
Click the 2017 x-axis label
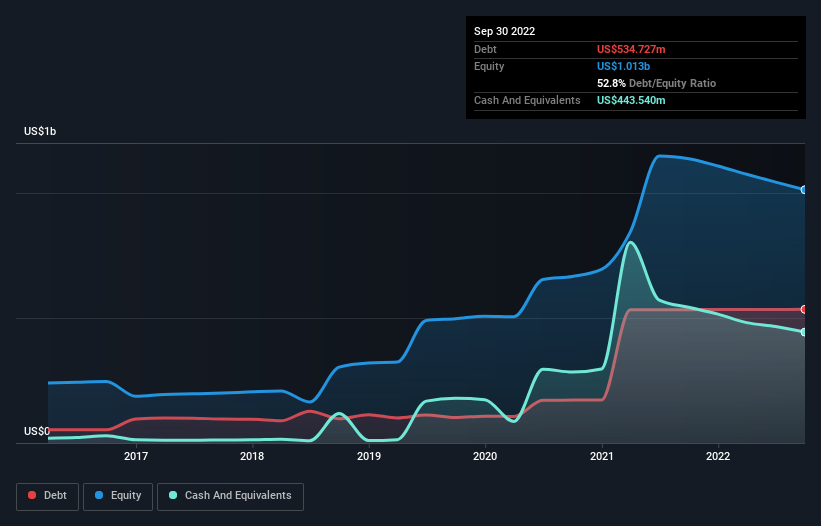click(x=136, y=456)
